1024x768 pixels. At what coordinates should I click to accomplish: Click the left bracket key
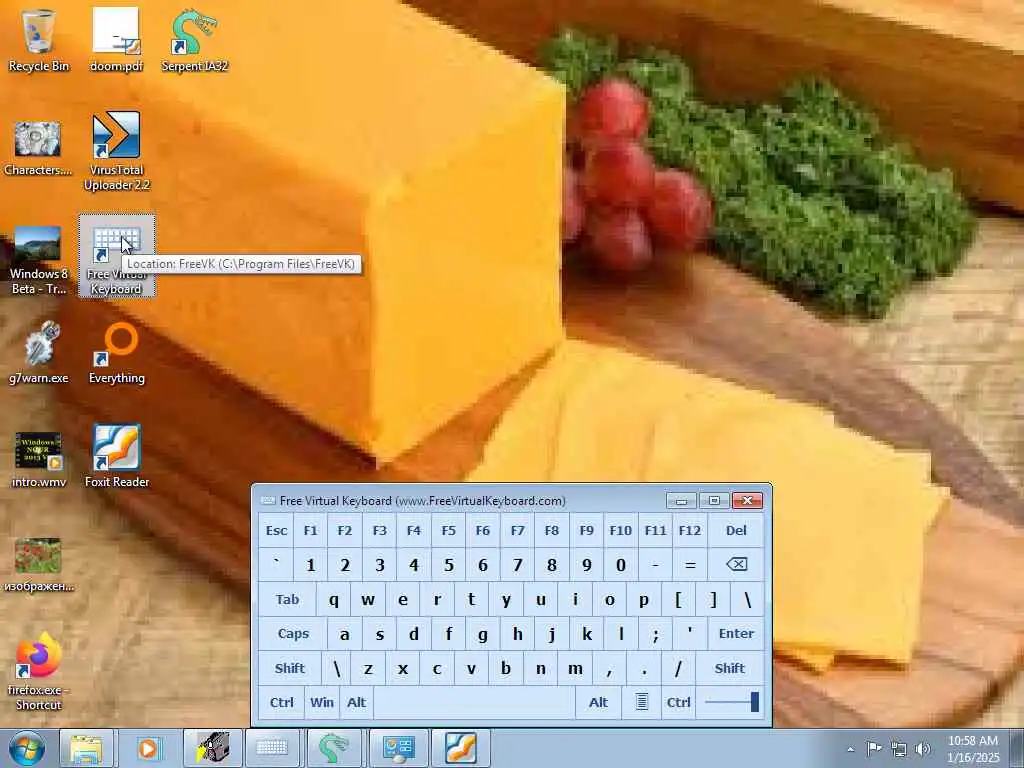point(679,600)
